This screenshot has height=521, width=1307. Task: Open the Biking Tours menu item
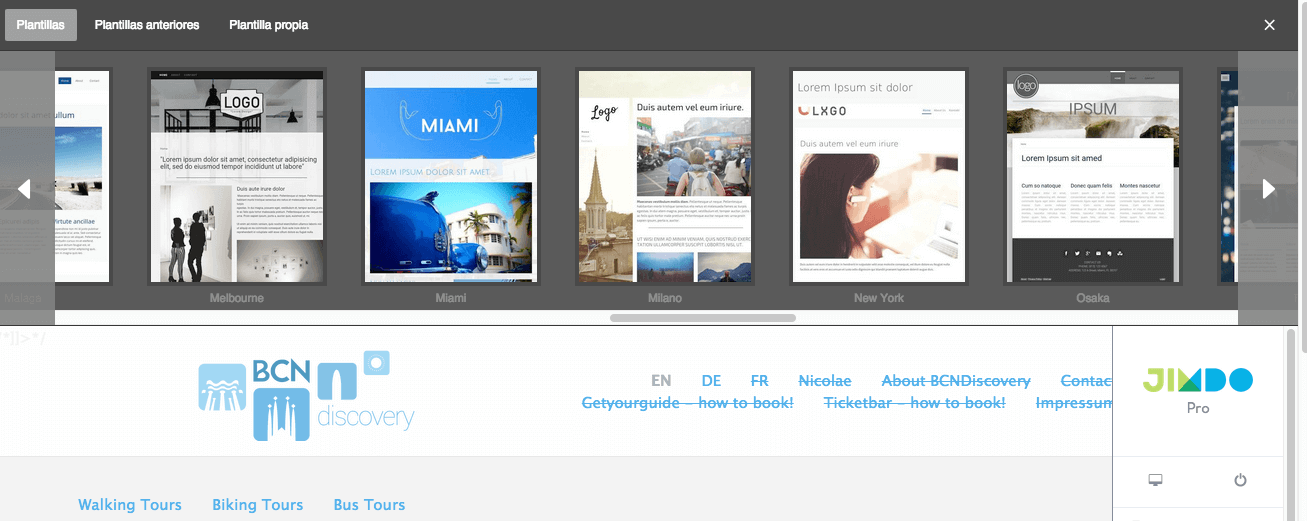pos(257,505)
